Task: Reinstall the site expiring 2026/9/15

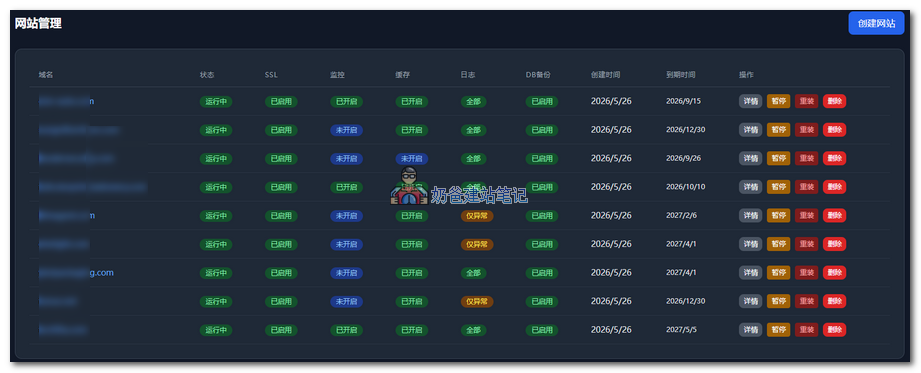Action: (x=806, y=101)
